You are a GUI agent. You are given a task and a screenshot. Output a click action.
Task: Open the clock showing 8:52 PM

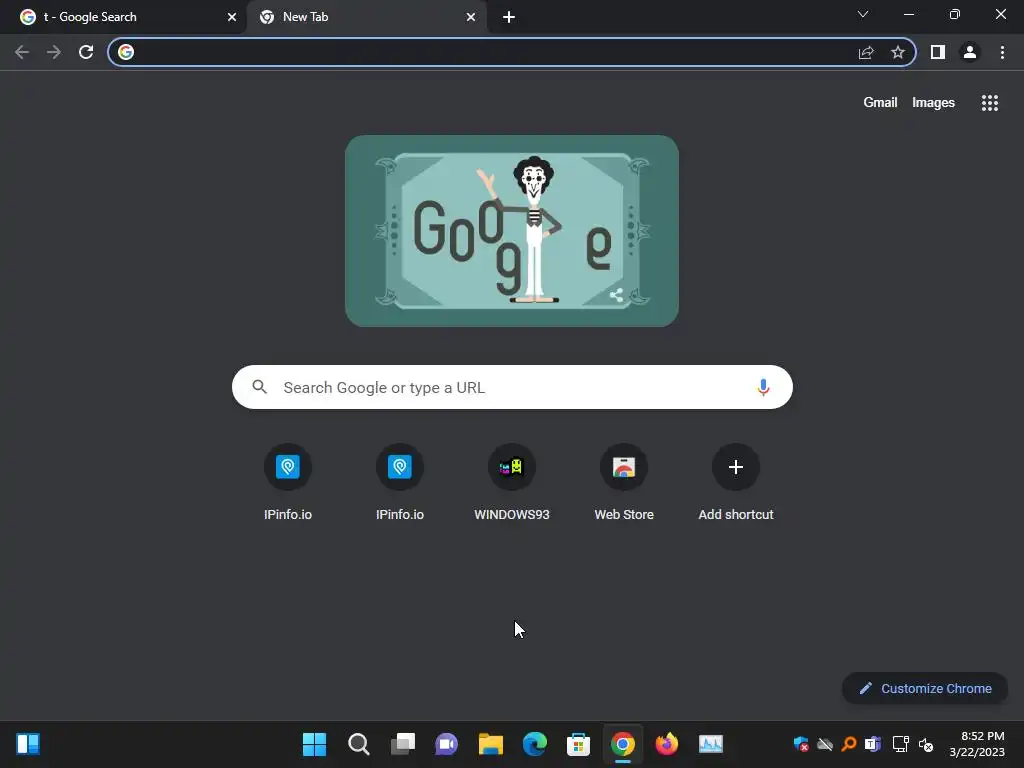click(977, 744)
